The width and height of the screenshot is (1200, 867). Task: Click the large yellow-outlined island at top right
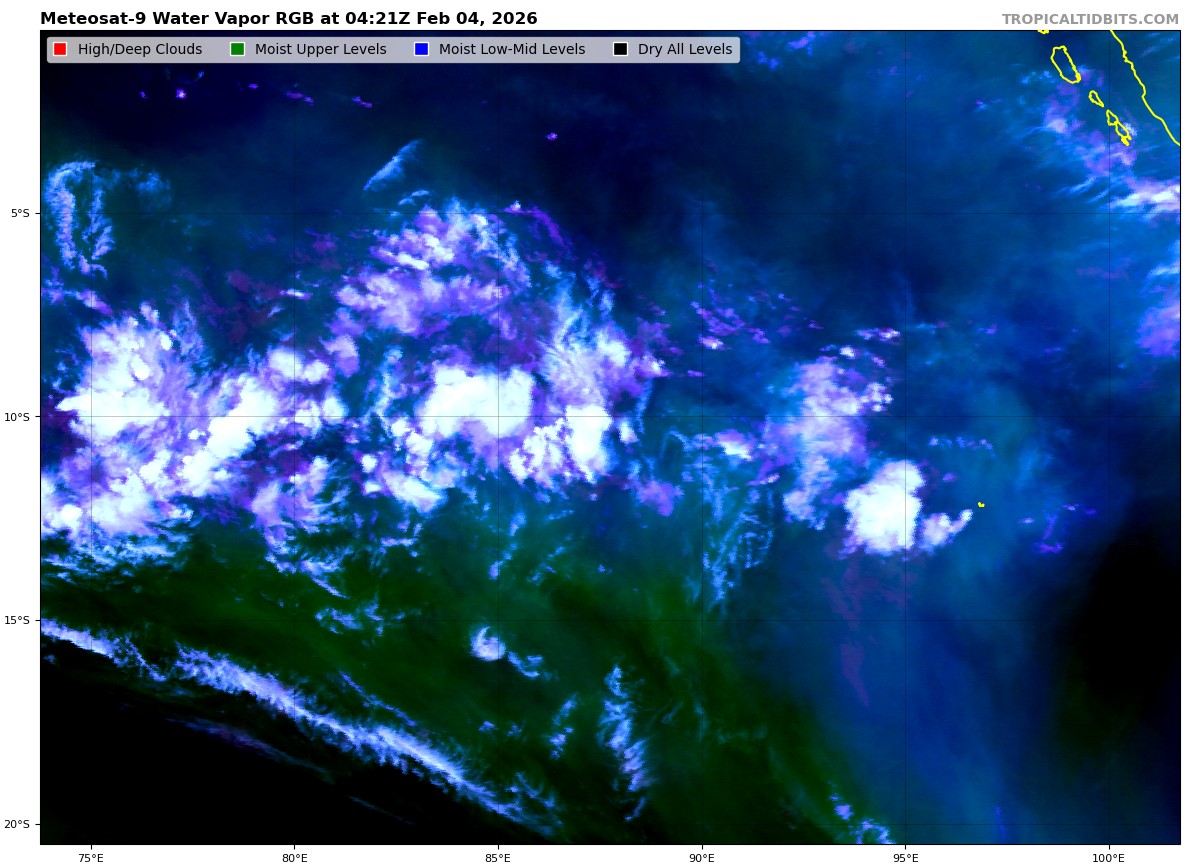click(x=1064, y=64)
